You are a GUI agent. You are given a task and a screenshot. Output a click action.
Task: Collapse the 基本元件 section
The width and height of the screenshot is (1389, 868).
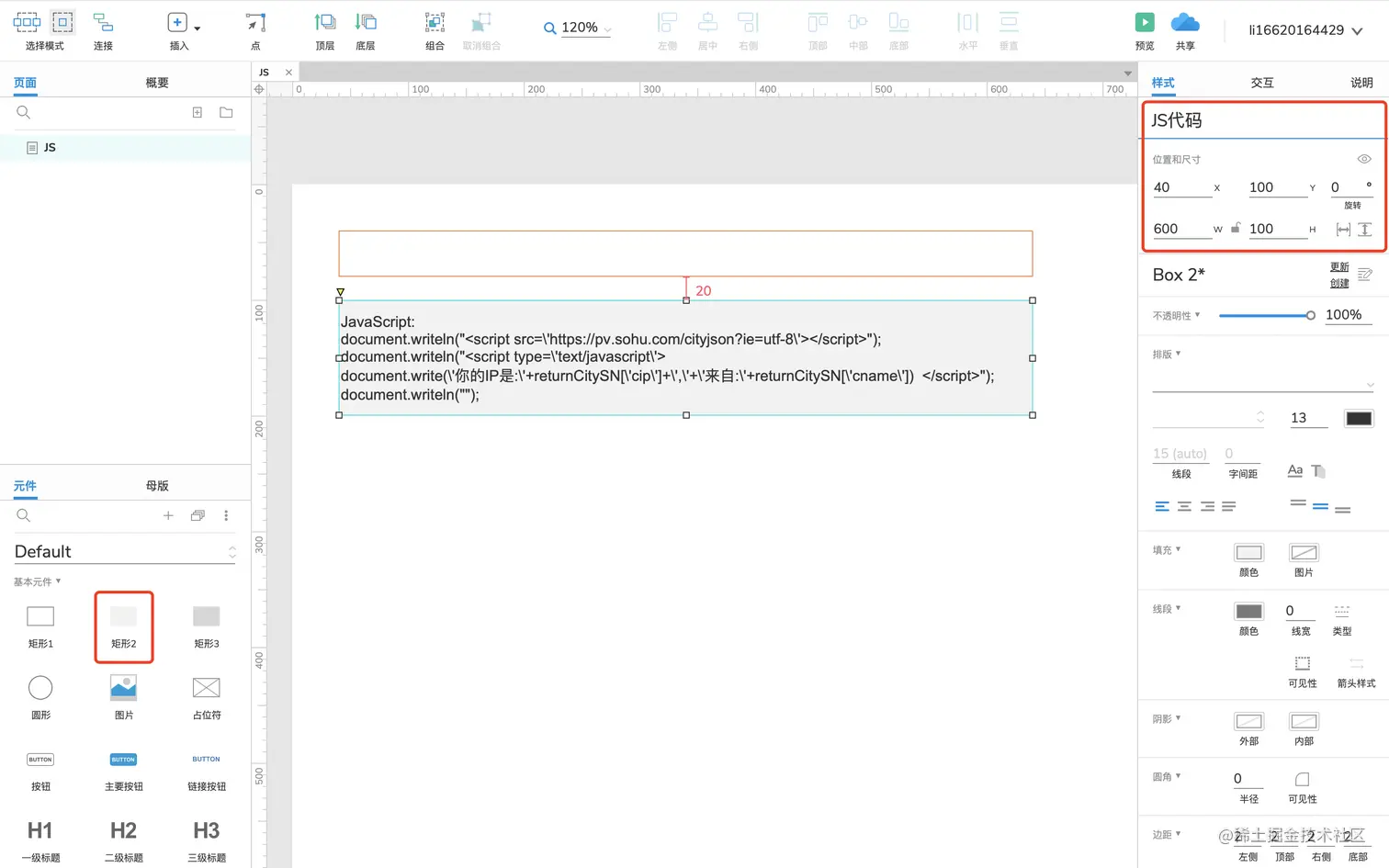click(37, 581)
